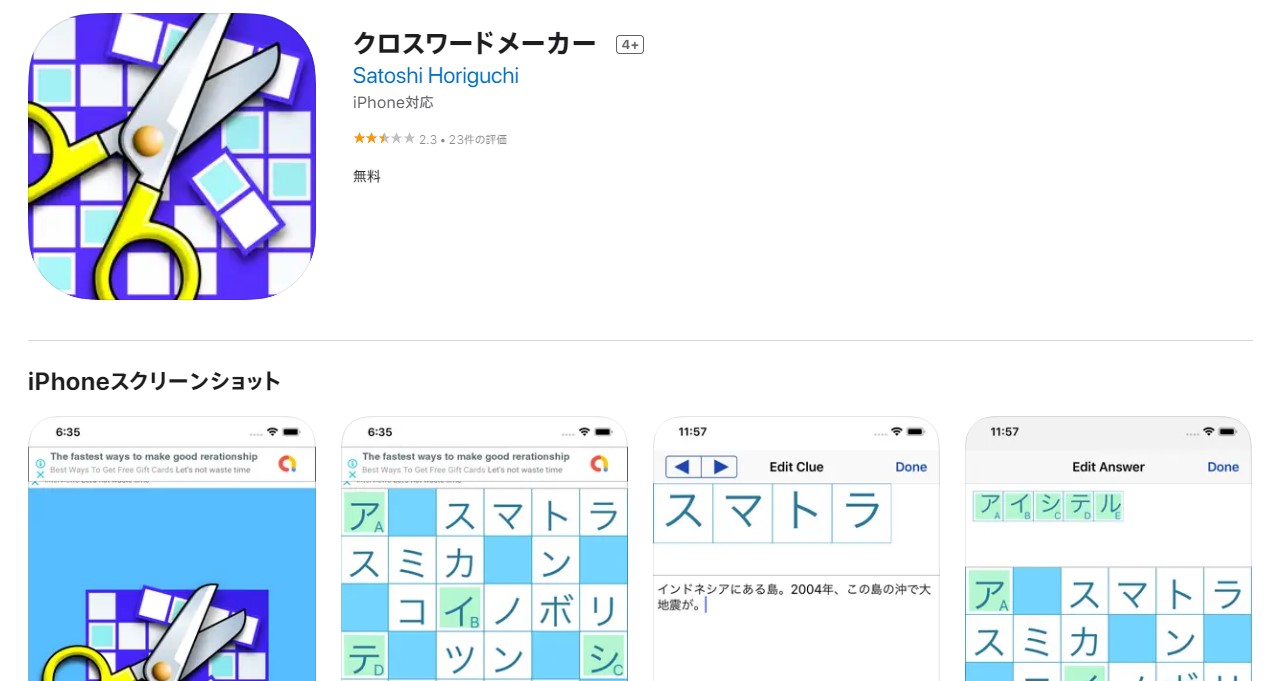Click the 2.3 • 23件の評価 rating text

[463, 139]
